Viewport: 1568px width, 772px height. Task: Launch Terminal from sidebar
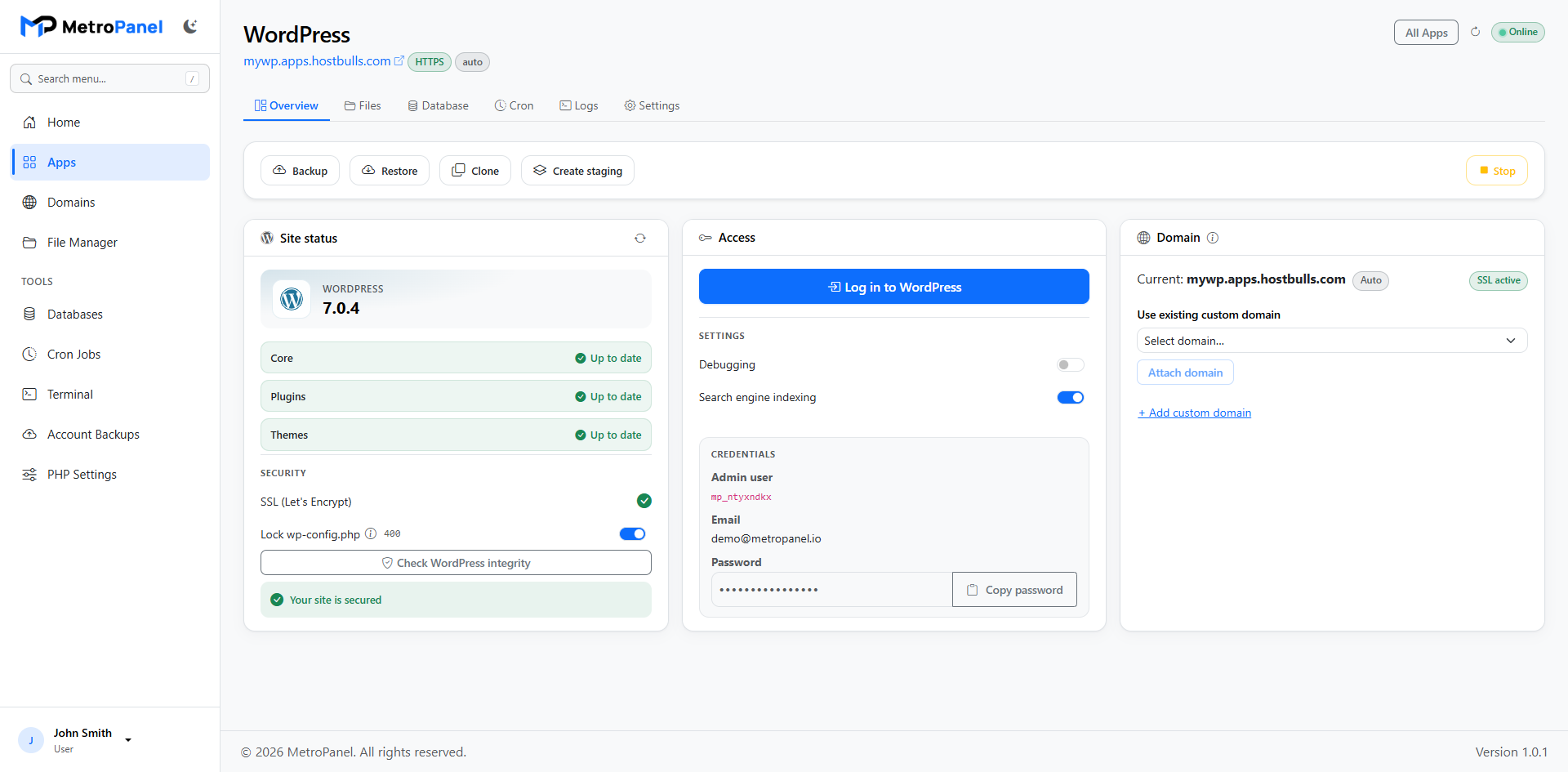tap(110, 395)
